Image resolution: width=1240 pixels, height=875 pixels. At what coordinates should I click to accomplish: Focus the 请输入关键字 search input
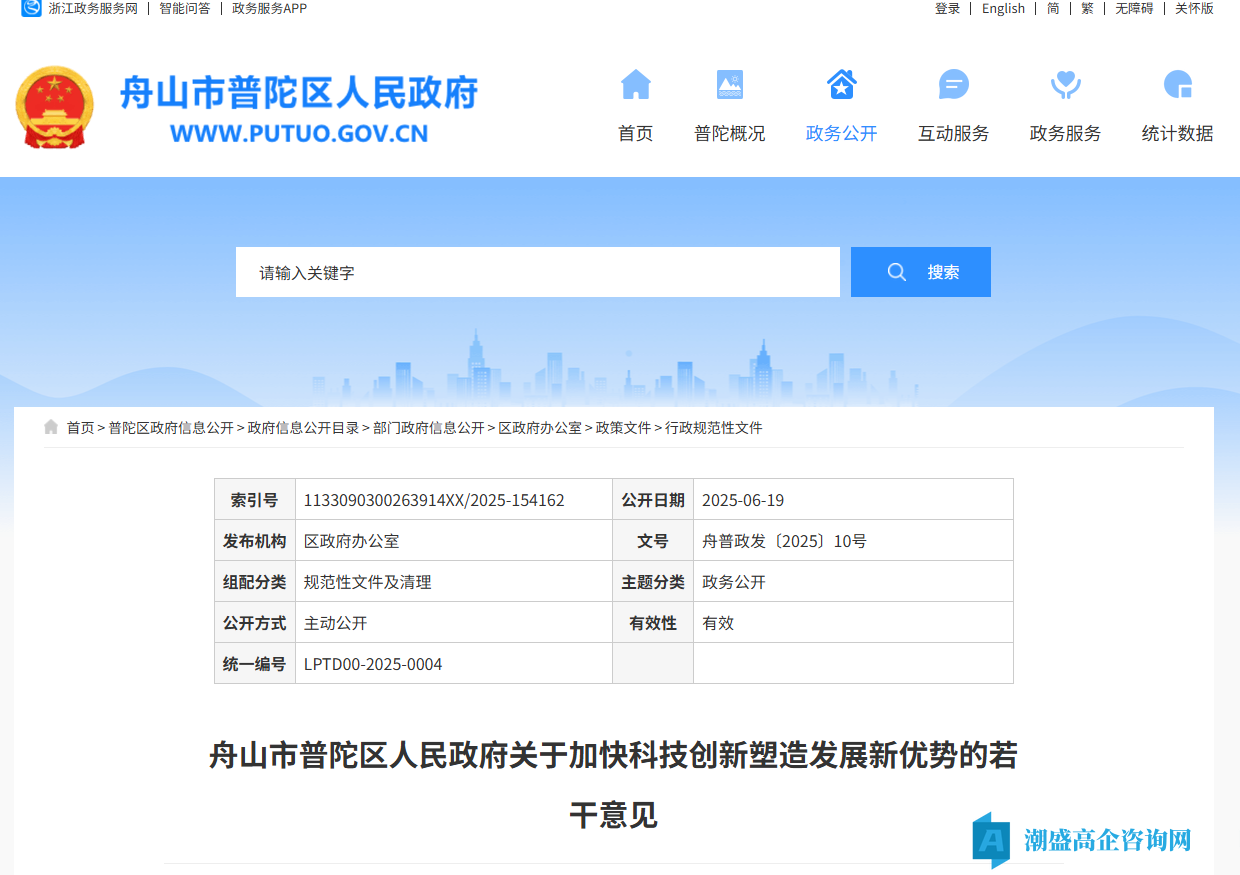[x=537, y=272]
